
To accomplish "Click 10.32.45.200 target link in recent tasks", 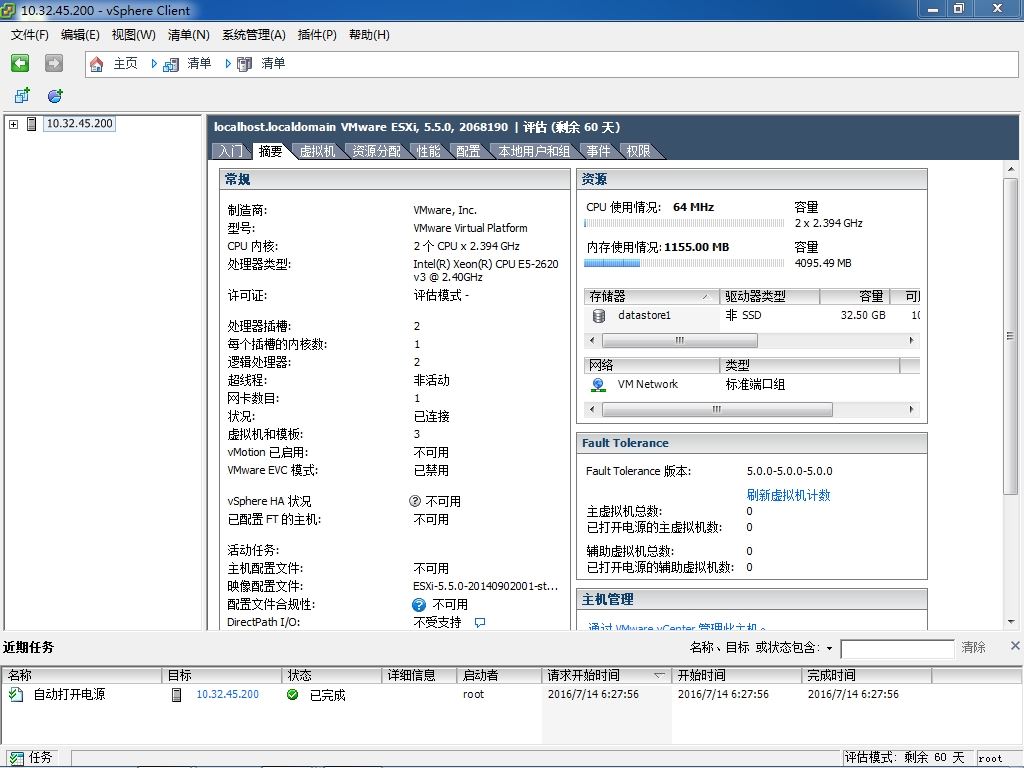I will click(227, 694).
